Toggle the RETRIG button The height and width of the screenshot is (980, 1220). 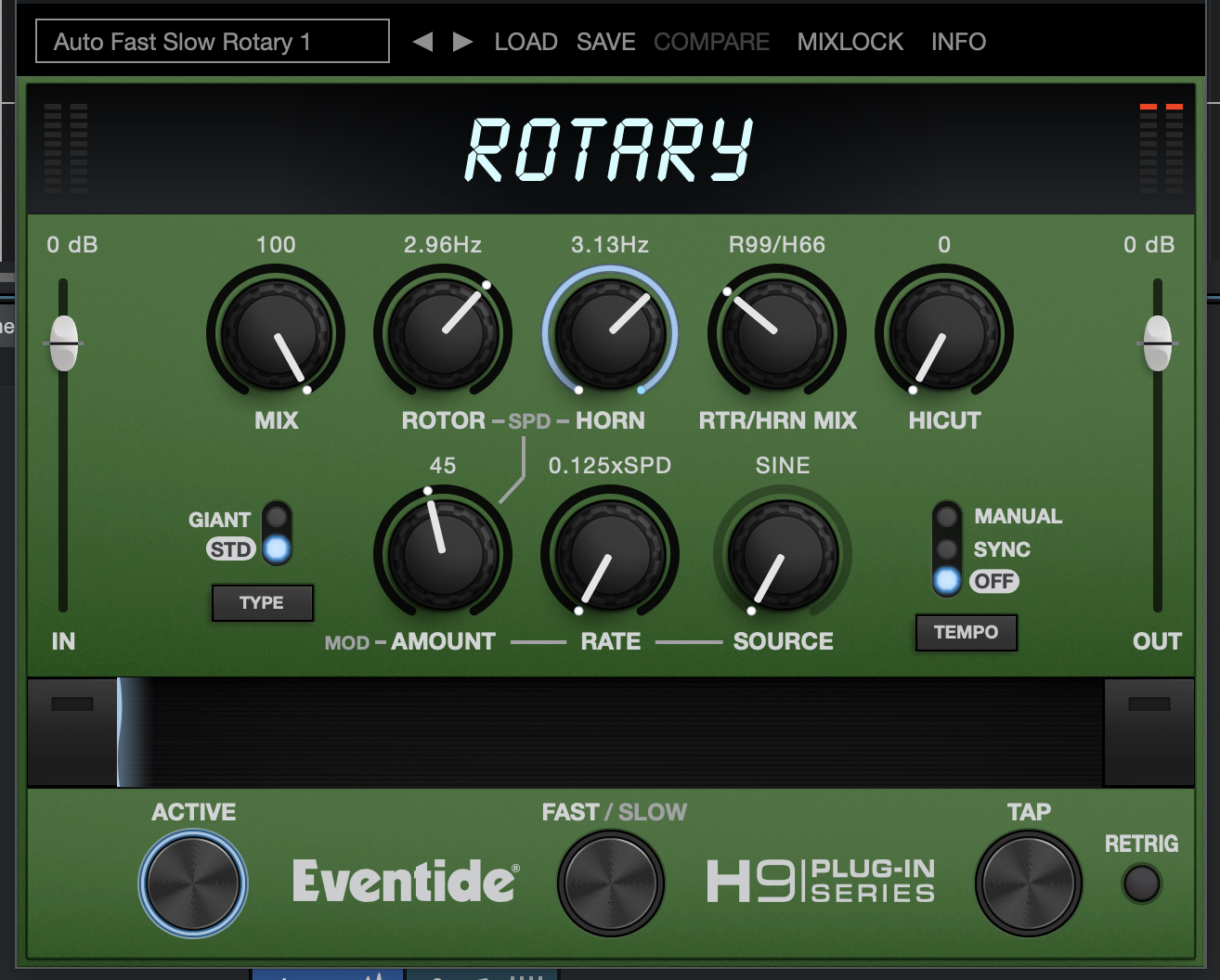coord(1142,883)
